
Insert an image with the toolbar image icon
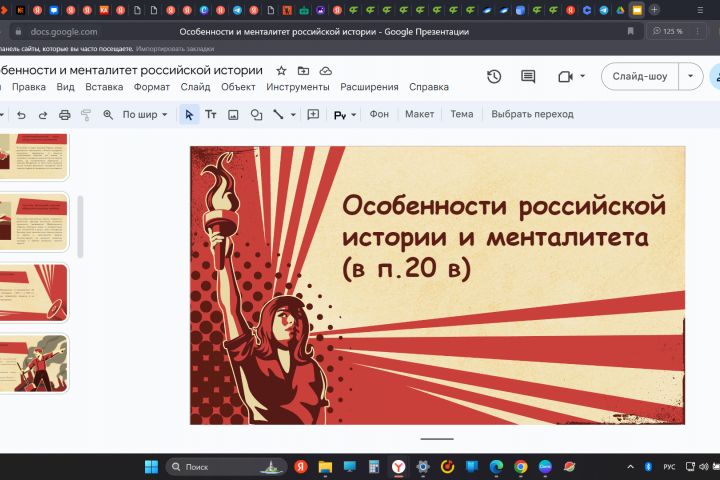point(233,115)
